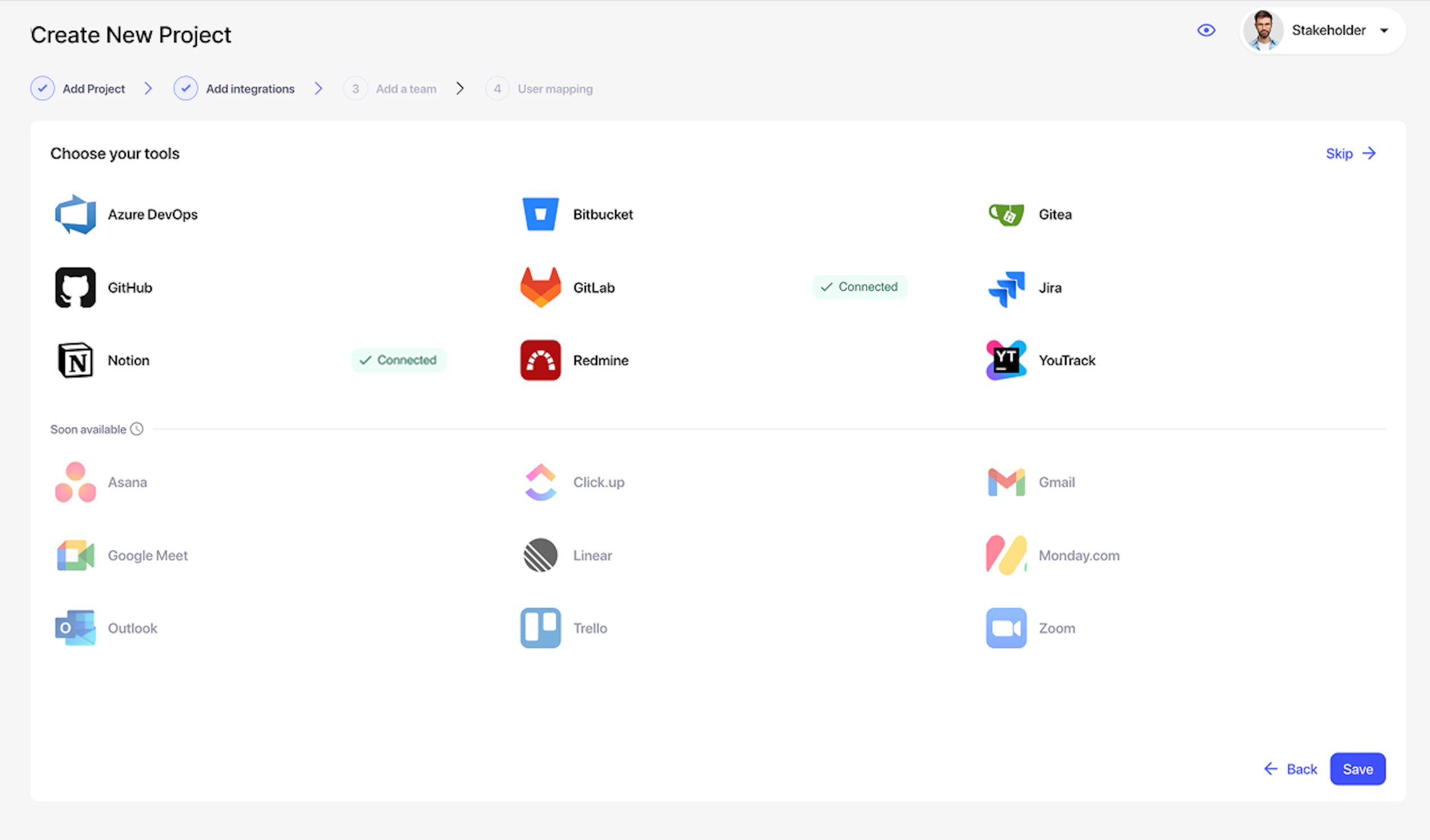1430x840 pixels.
Task: Open the User mapping step
Action: coord(554,89)
